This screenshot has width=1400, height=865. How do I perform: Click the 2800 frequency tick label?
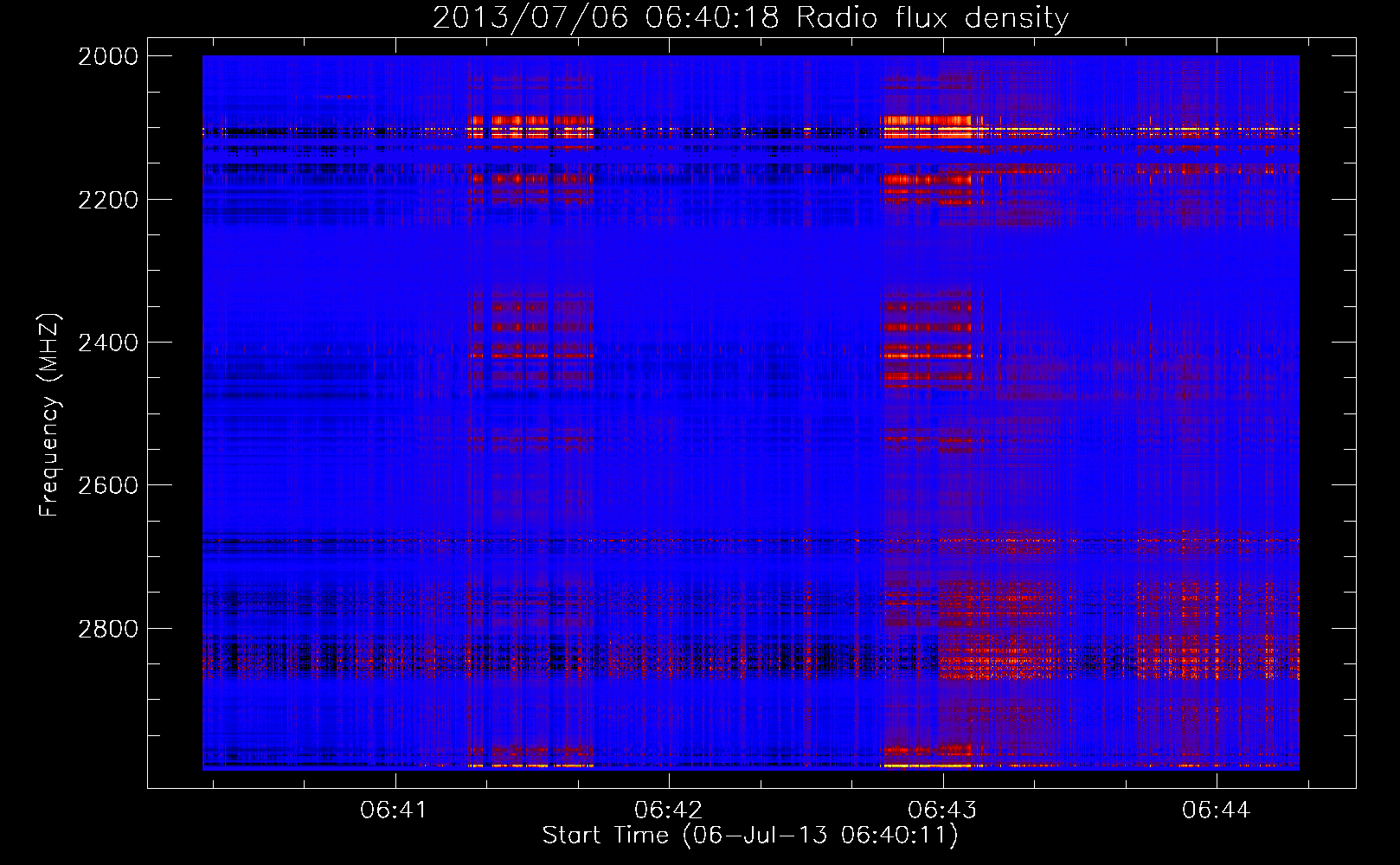click(x=108, y=628)
